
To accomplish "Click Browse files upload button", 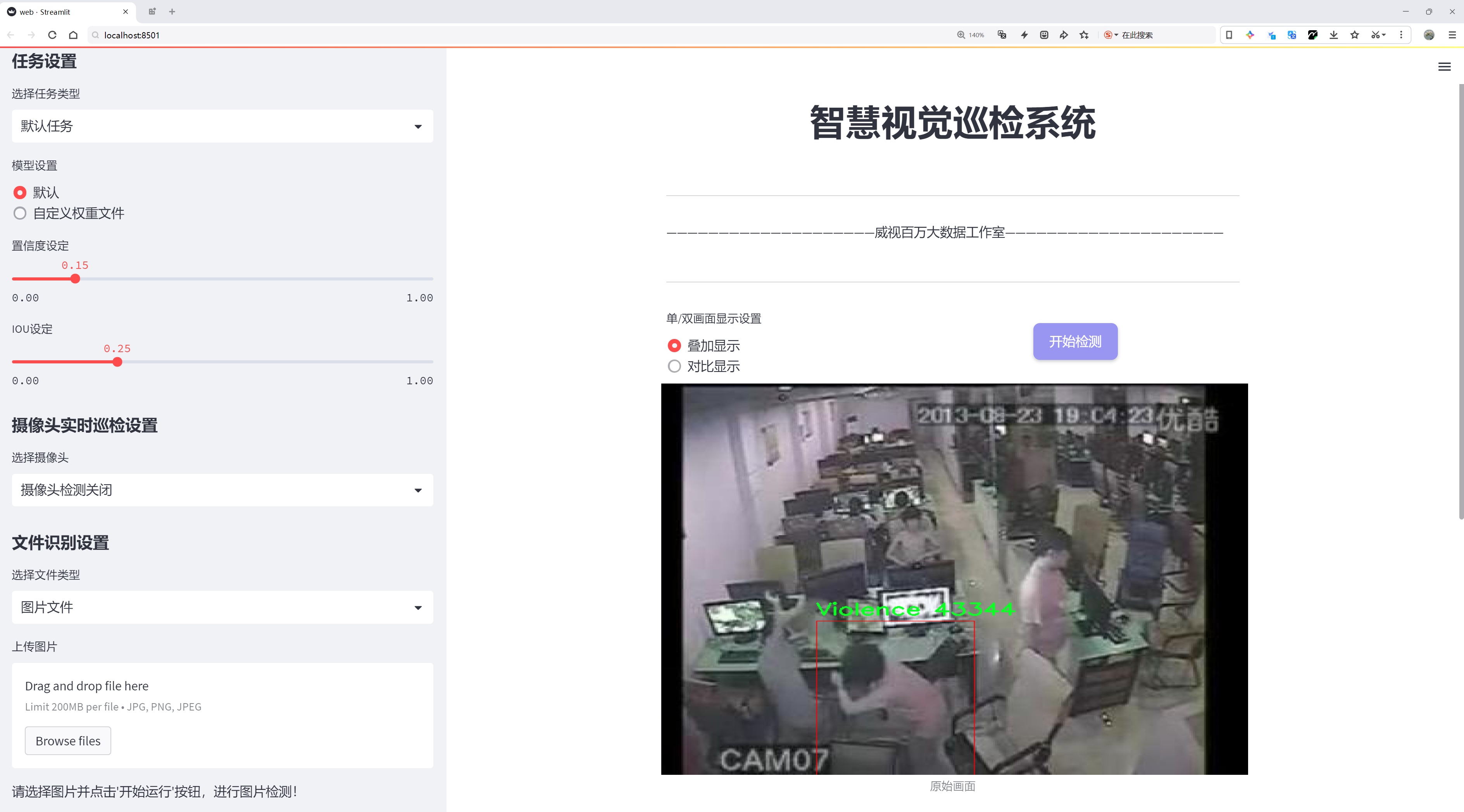I will tap(67, 741).
